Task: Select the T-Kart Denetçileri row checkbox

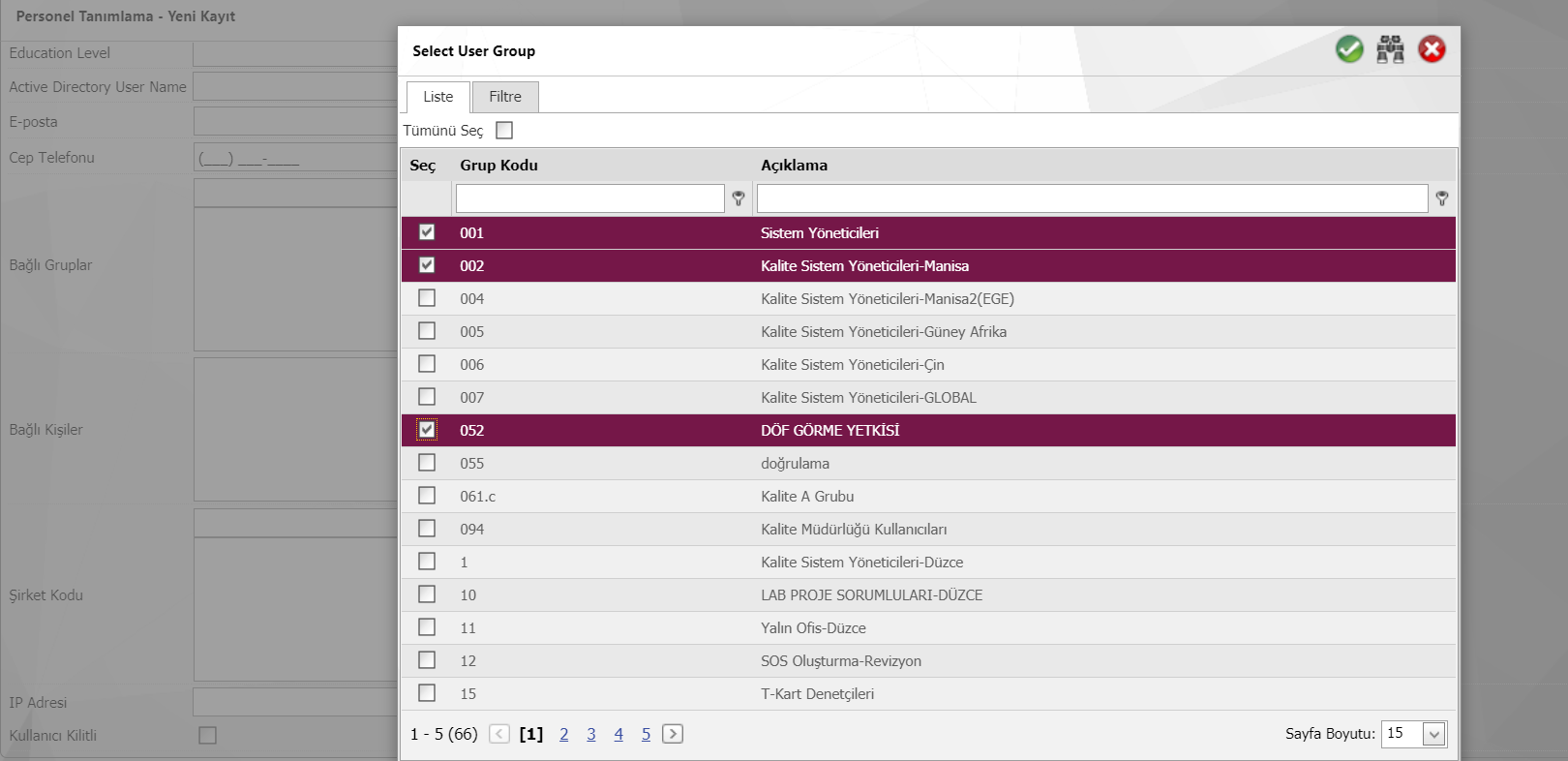Action: click(427, 693)
